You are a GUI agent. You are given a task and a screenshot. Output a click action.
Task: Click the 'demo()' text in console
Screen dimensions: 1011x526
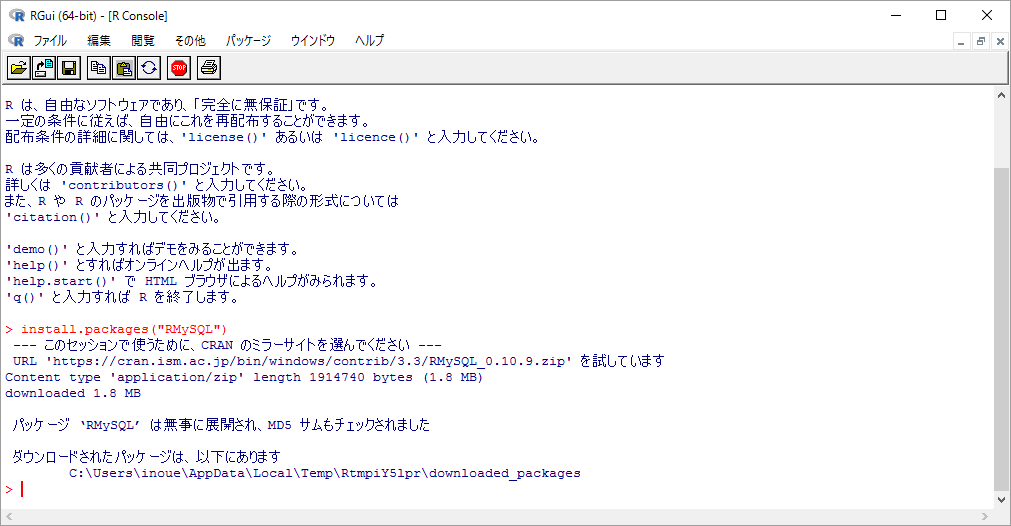click(37, 249)
